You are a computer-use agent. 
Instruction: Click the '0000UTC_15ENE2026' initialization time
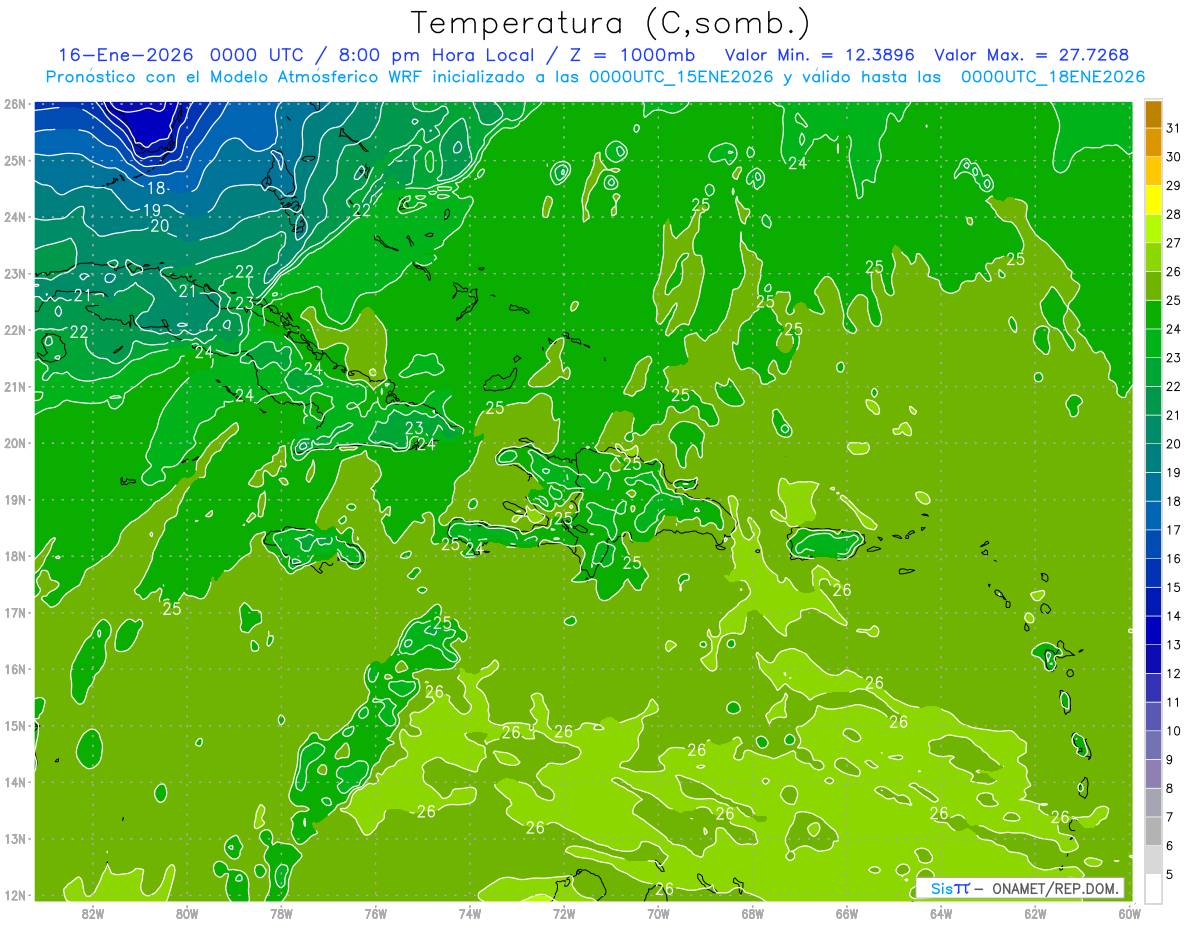point(681,77)
